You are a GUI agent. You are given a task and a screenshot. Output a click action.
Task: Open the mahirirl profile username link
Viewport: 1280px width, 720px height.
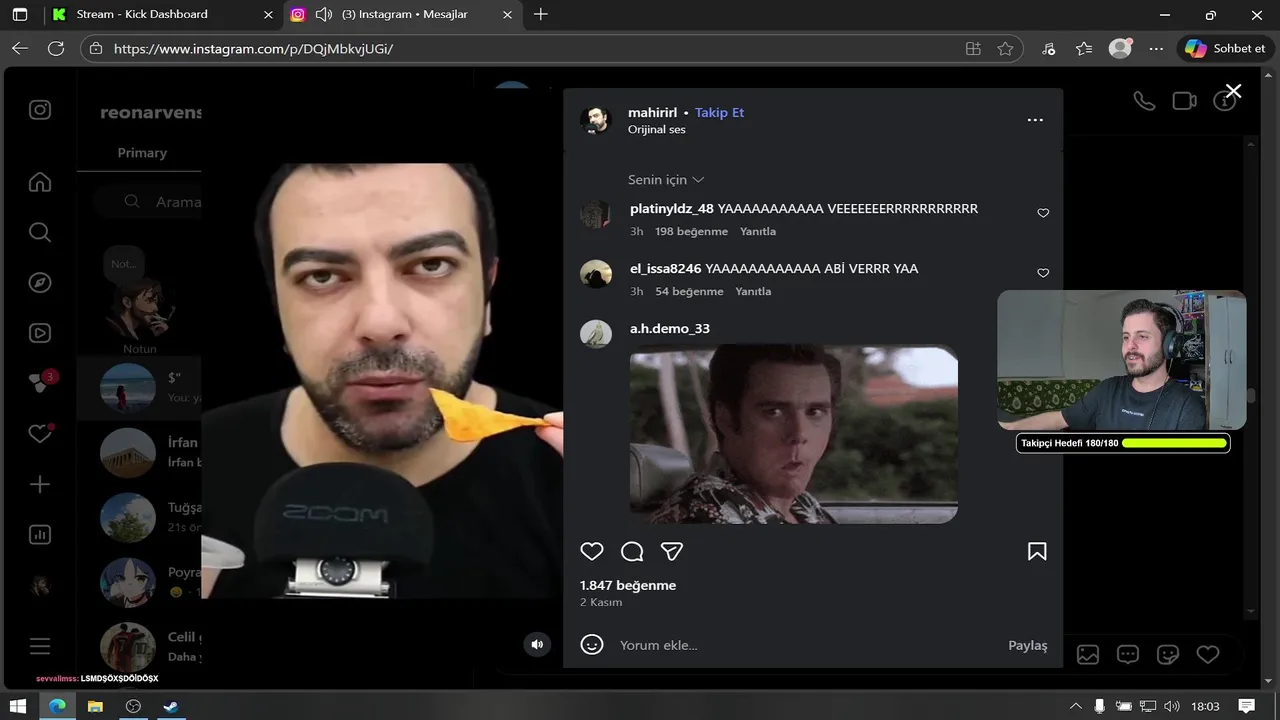pos(652,112)
